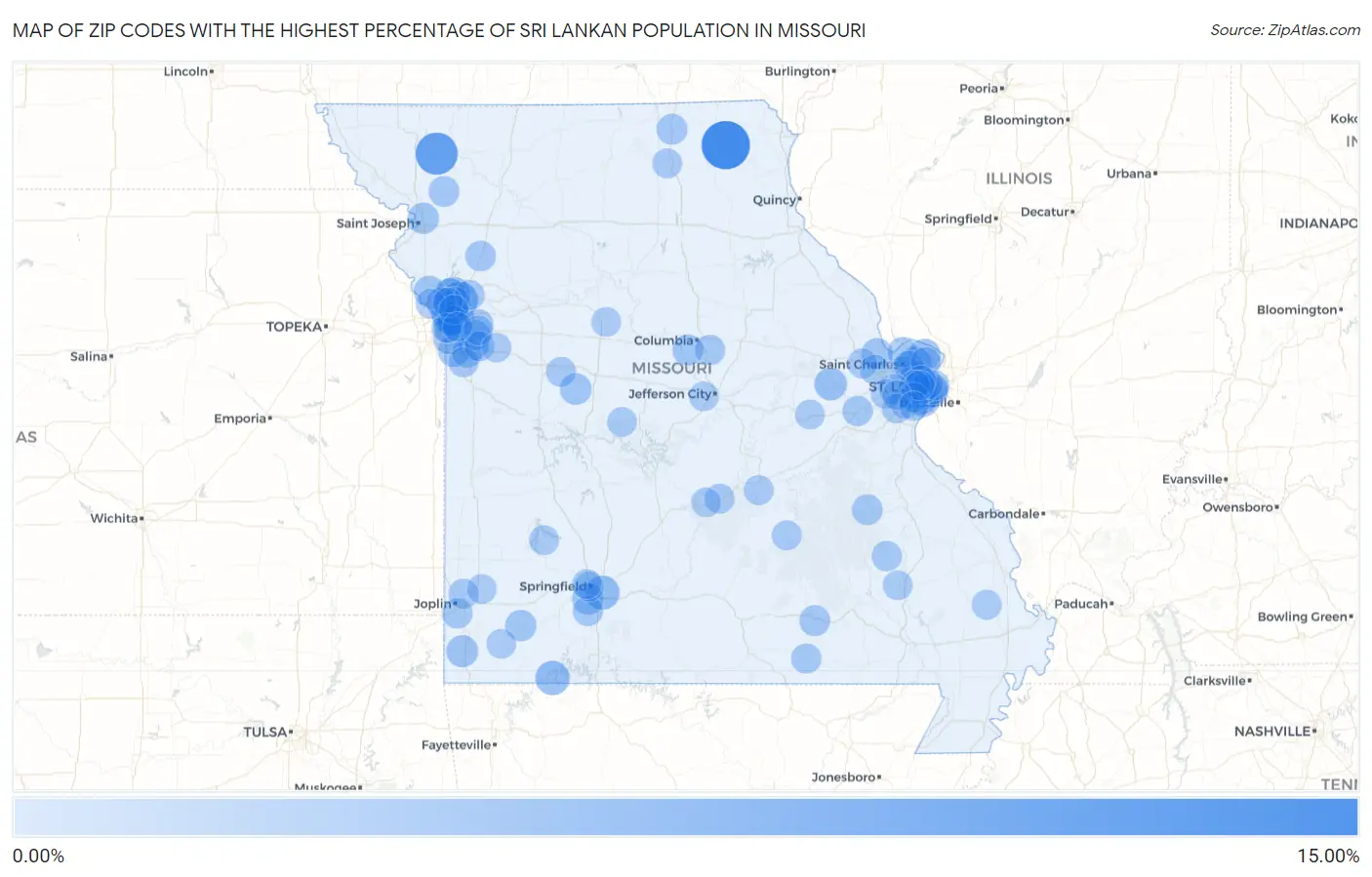
Task: Click the Decatur city label
Action: click(x=1045, y=212)
